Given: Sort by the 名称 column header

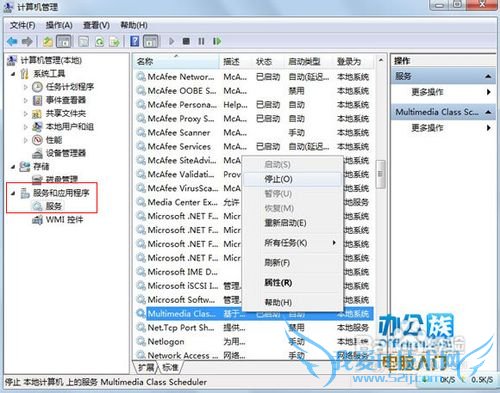Looking at the screenshot, I should click(x=177, y=61).
